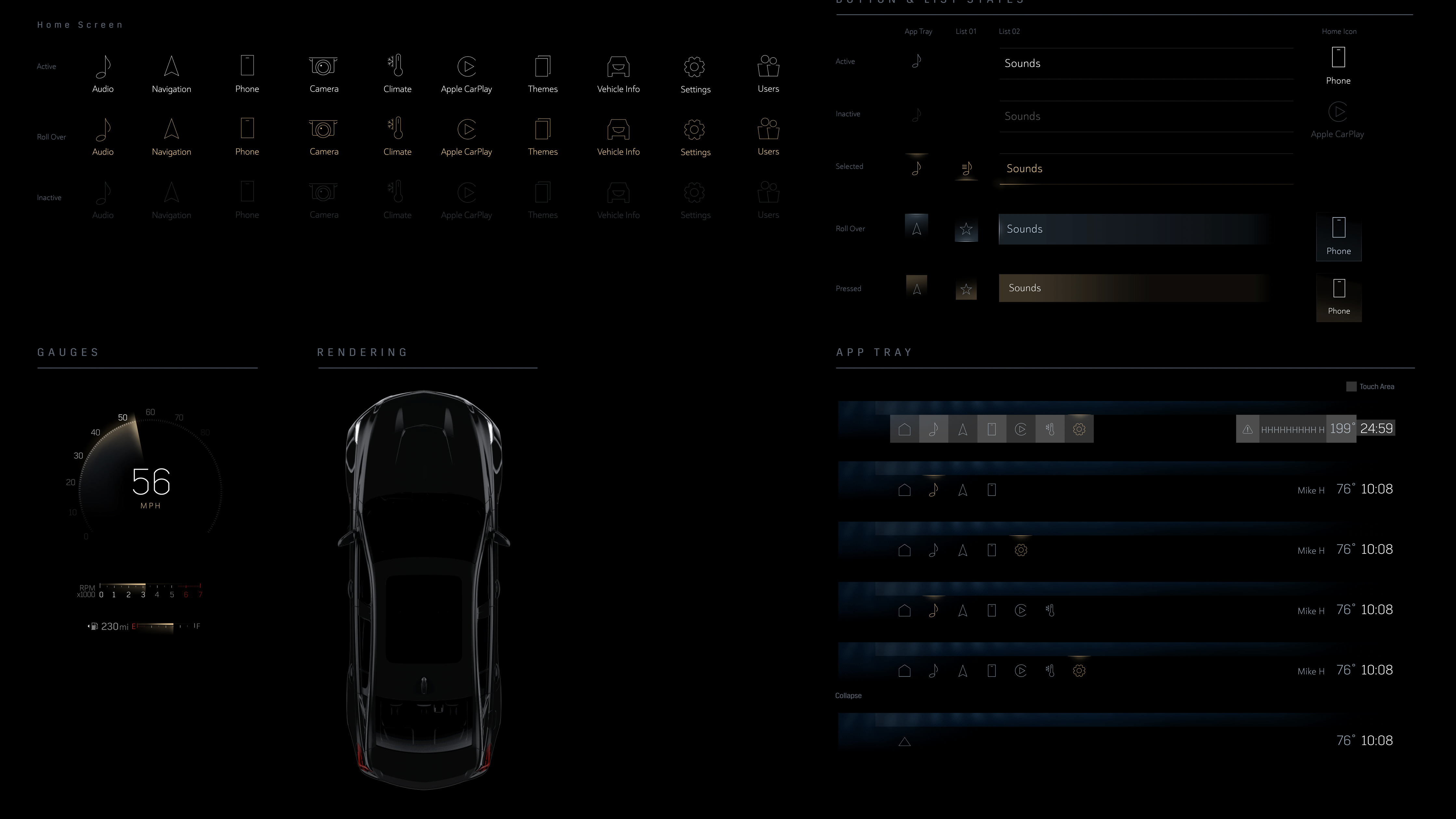Select the blue Roll Over Sounds list item
Screen dimensions: 1456x819
1130,229
